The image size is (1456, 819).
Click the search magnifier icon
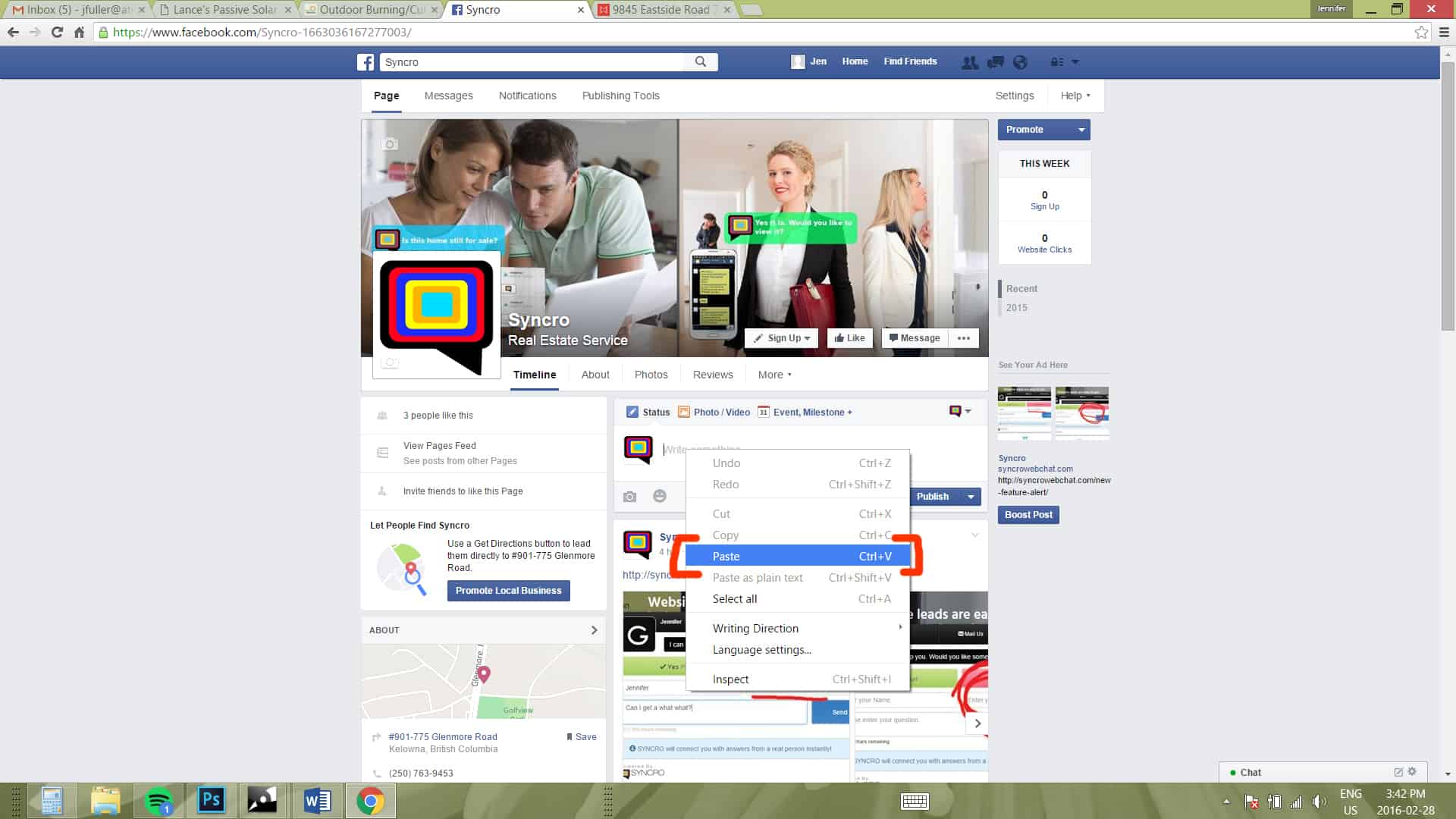(701, 61)
